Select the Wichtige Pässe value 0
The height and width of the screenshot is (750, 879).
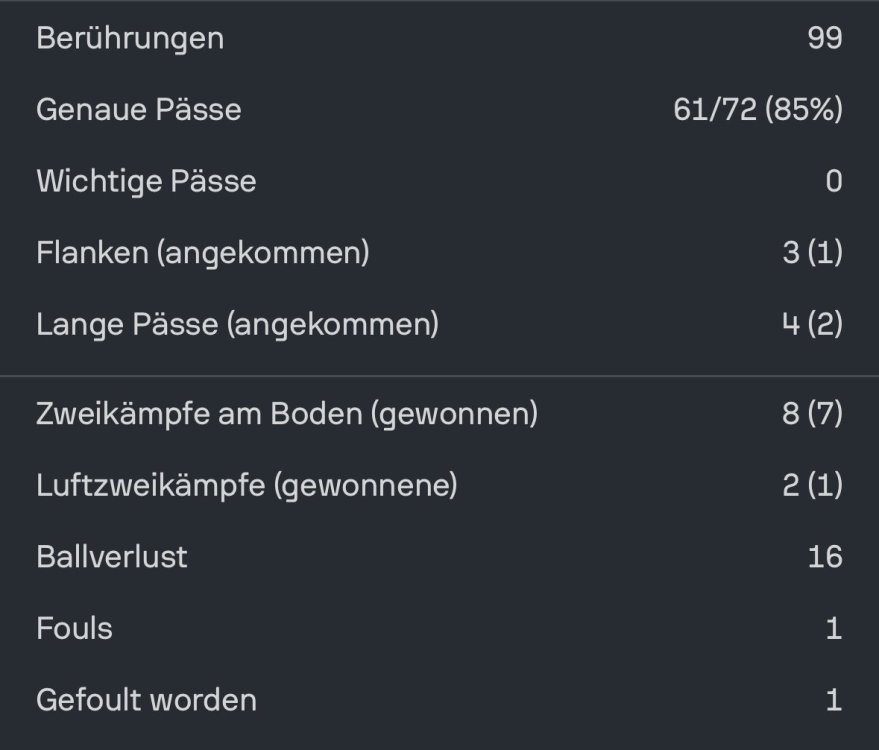click(x=834, y=181)
